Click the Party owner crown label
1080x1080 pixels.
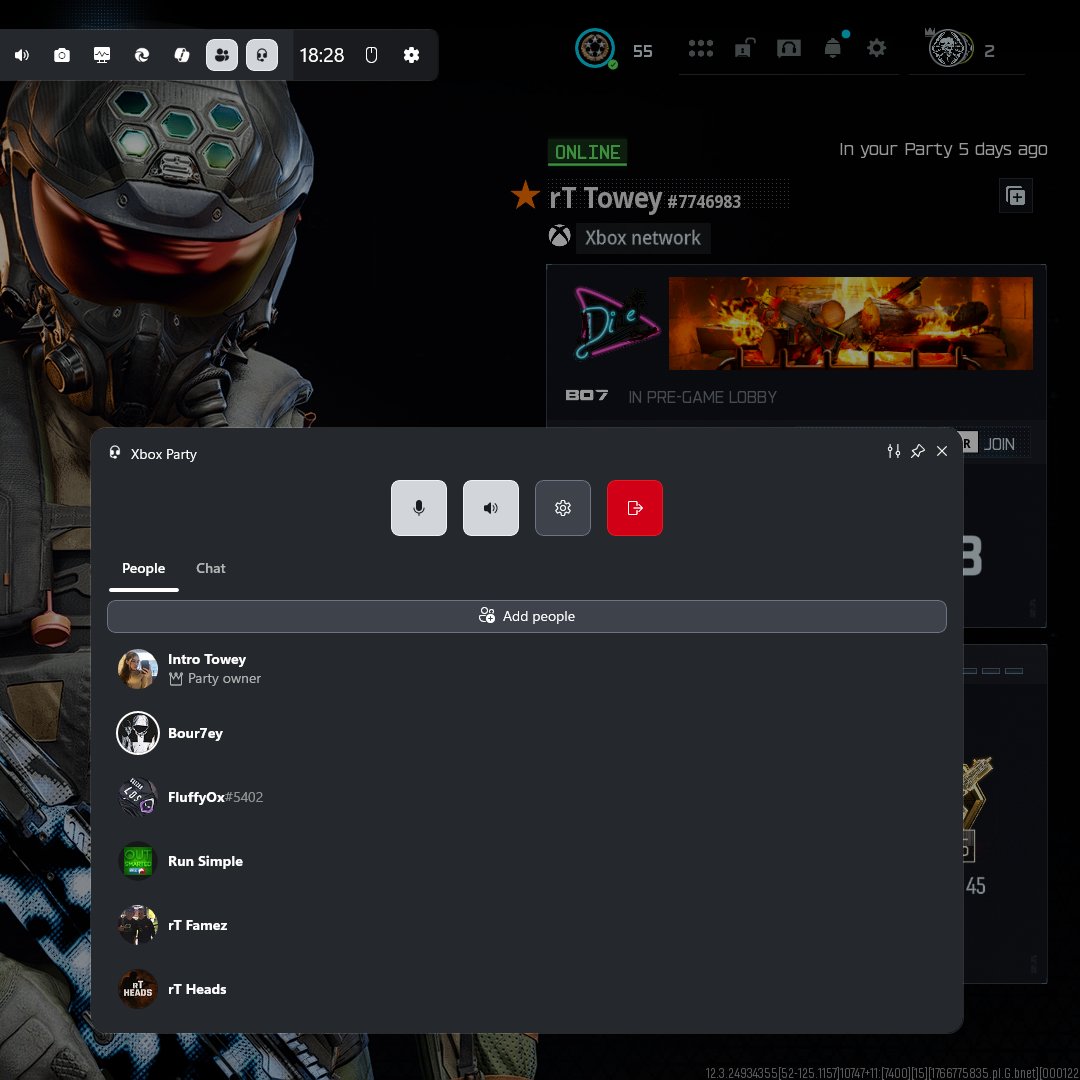point(215,678)
